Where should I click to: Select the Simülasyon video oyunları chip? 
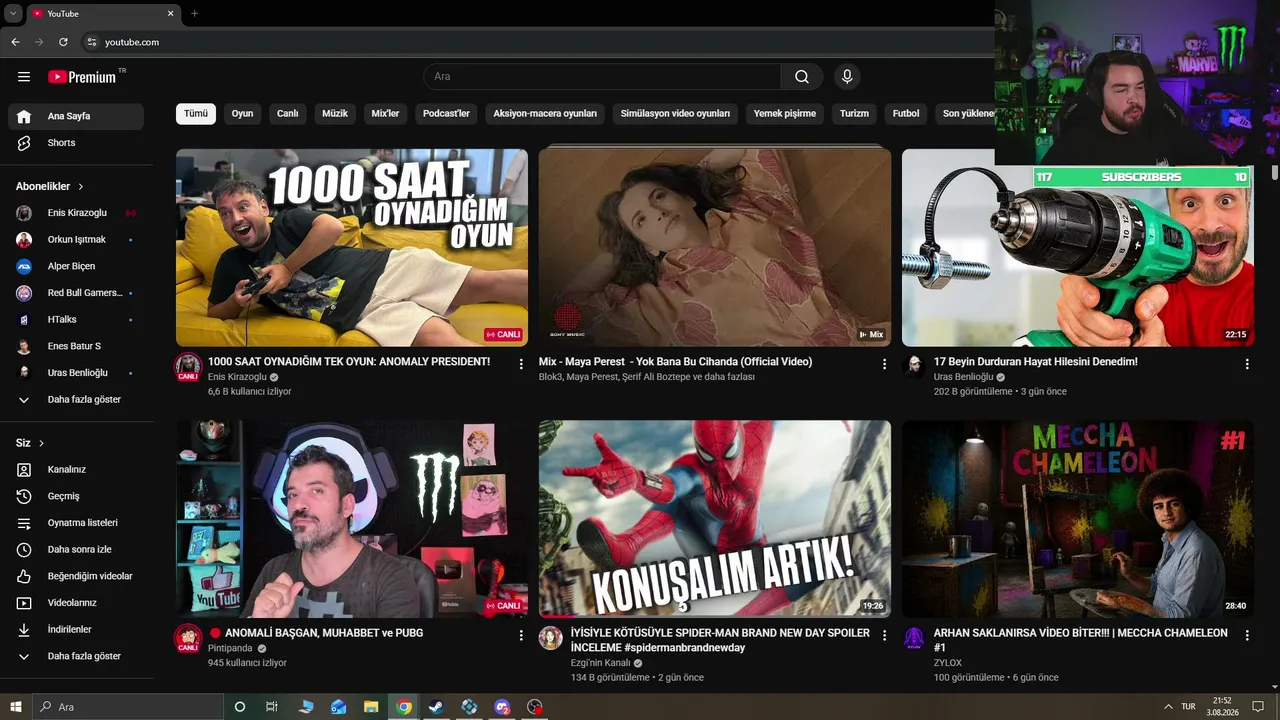pos(675,114)
